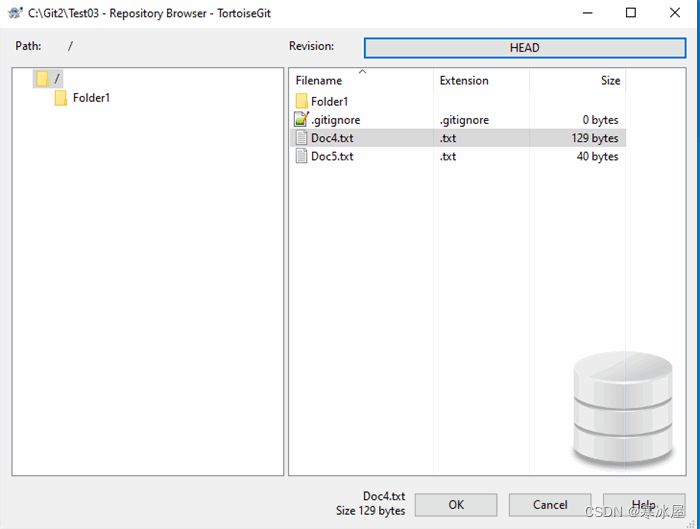Click the '0 bytes' size cell
The height and width of the screenshot is (529, 700).
coord(600,120)
